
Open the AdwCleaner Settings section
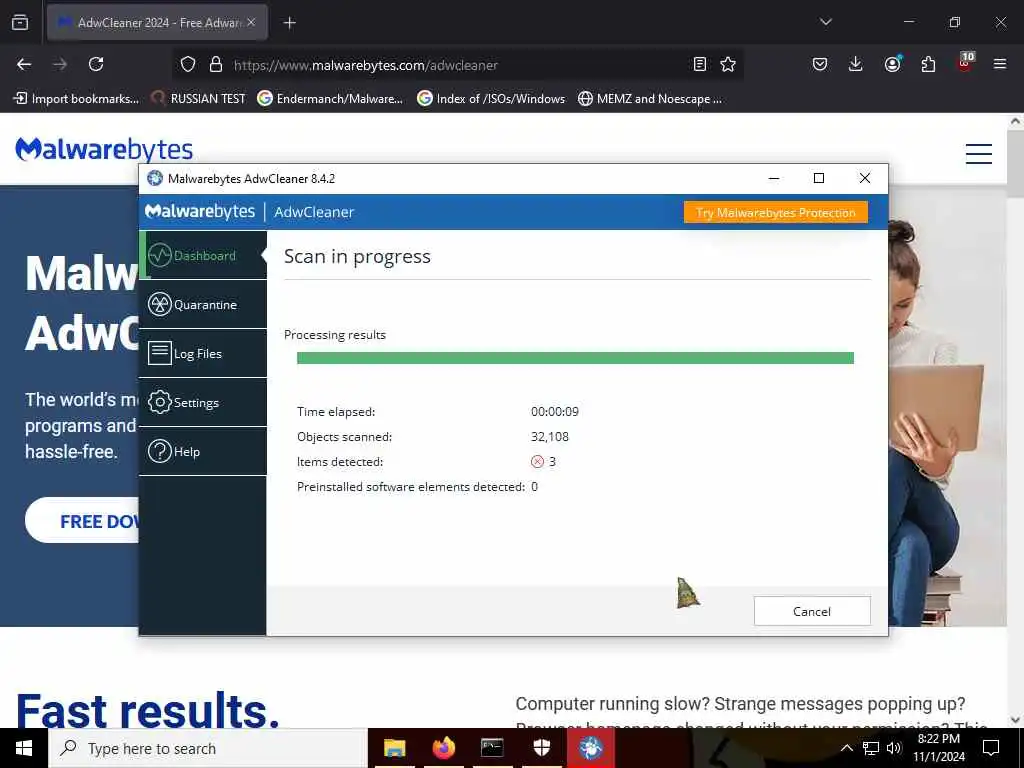(x=203, y=402)
